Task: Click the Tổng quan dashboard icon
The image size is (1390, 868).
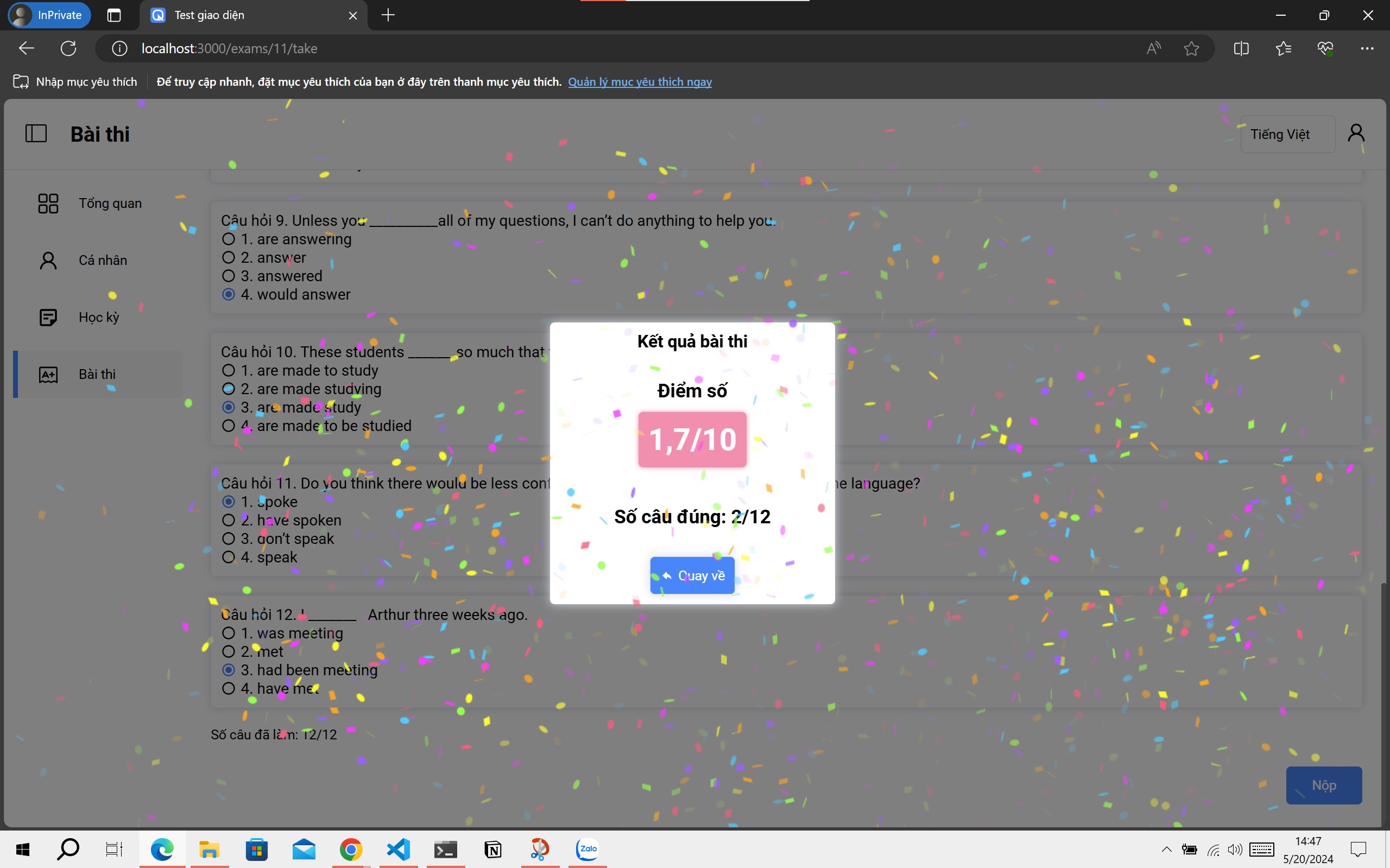Action: coord(48,203)
